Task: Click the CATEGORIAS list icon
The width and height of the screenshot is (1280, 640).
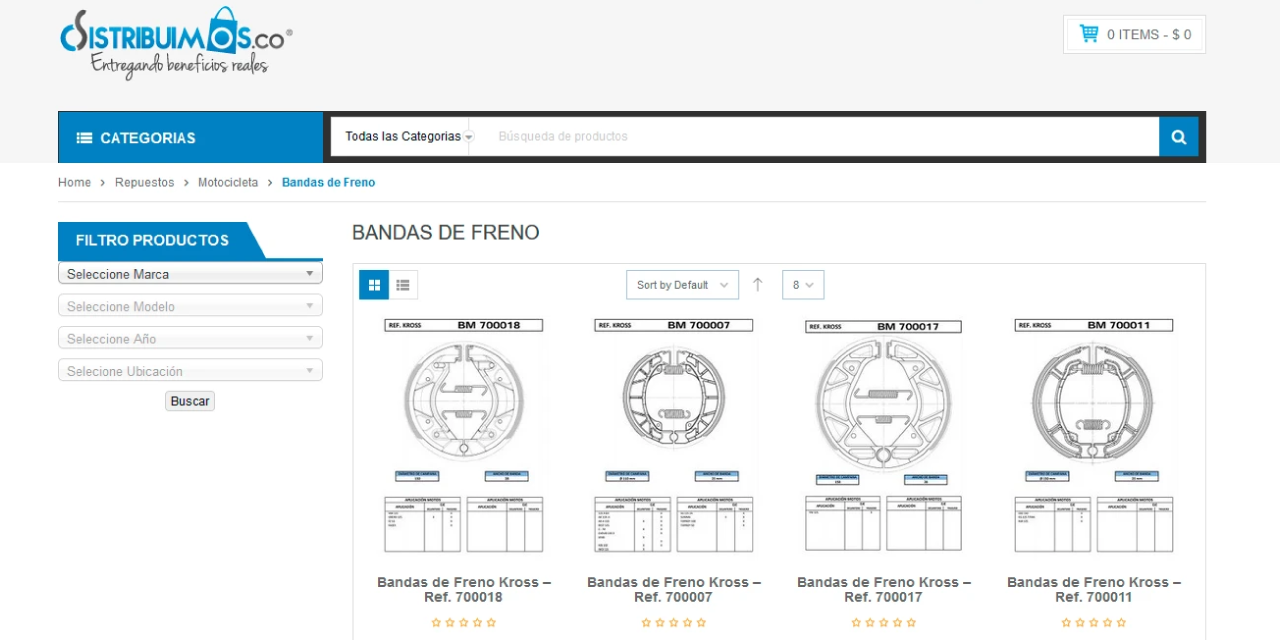Action: [84, 137]
